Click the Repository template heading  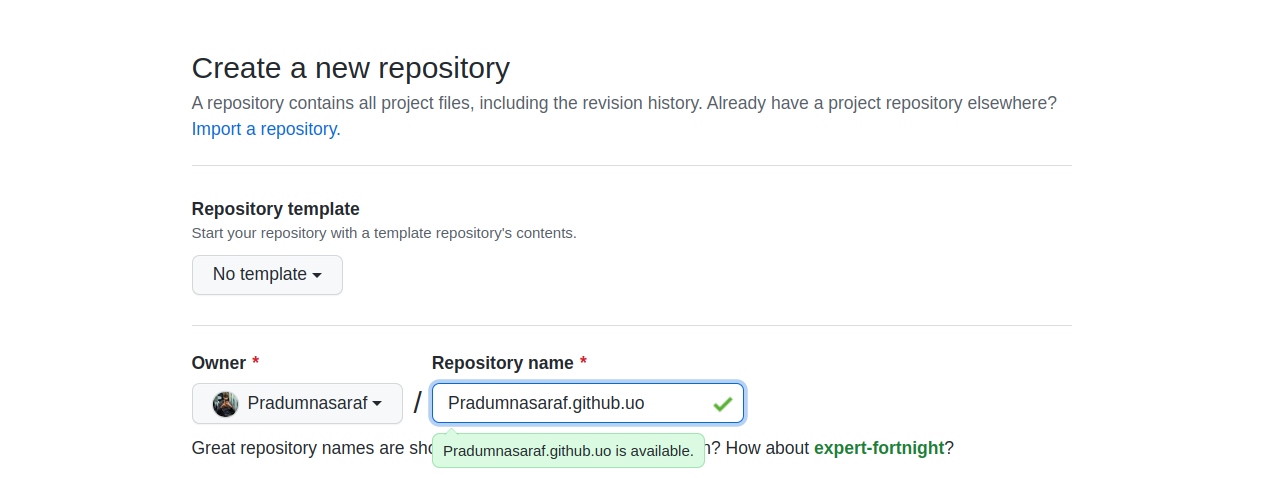tap(275, 209)
